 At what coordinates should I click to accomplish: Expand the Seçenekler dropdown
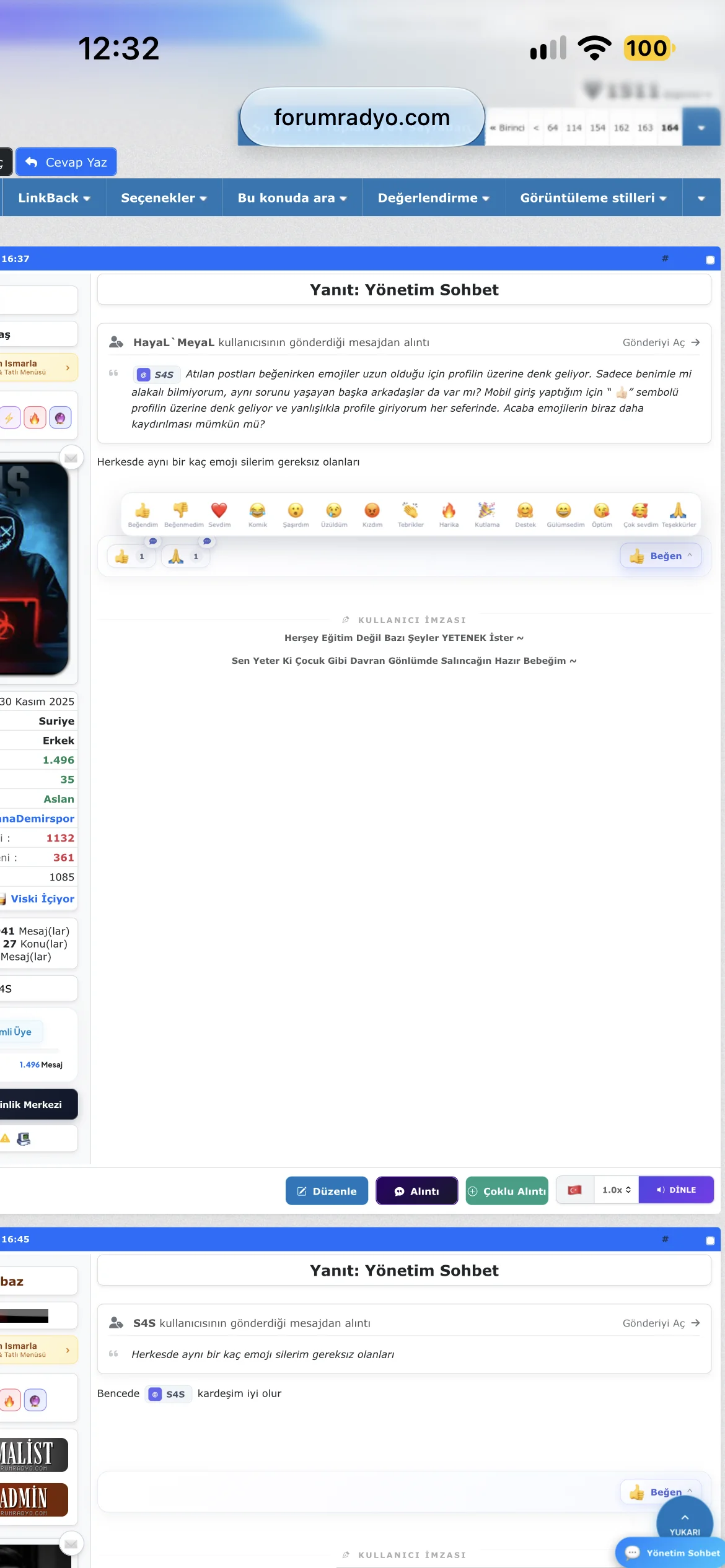(x=164, y=198)
